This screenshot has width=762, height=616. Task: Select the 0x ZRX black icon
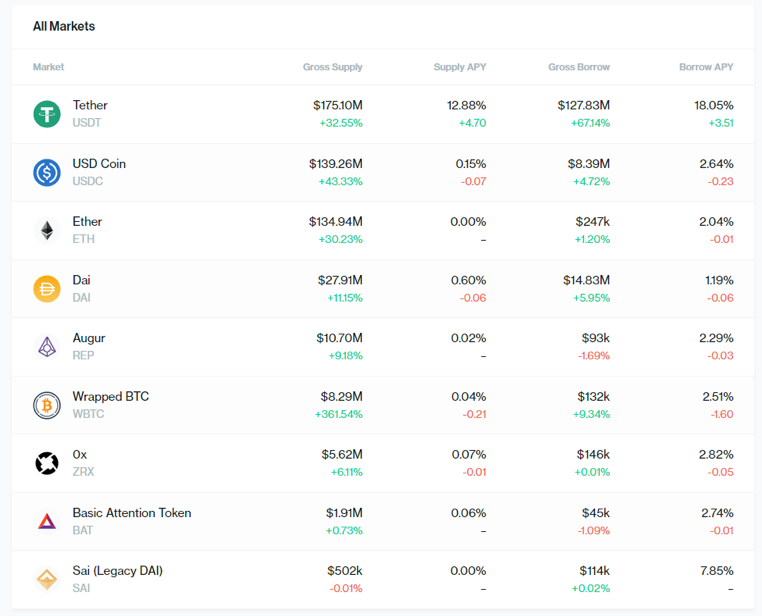(x=47, y=463)
